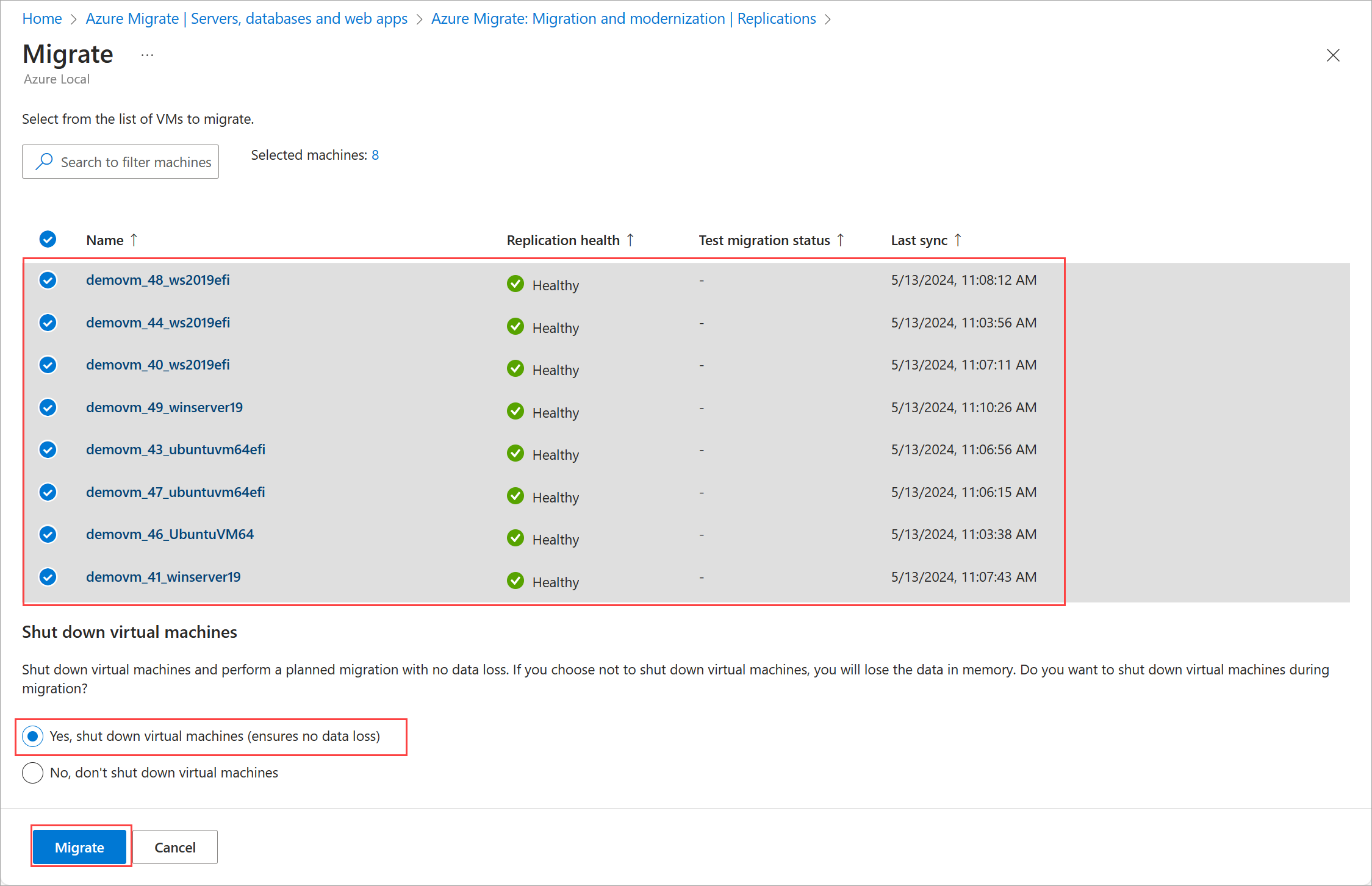Viewport: 1372px width, 886px height.
Task: Open the Selected machines count link
Action: (375, 155)
